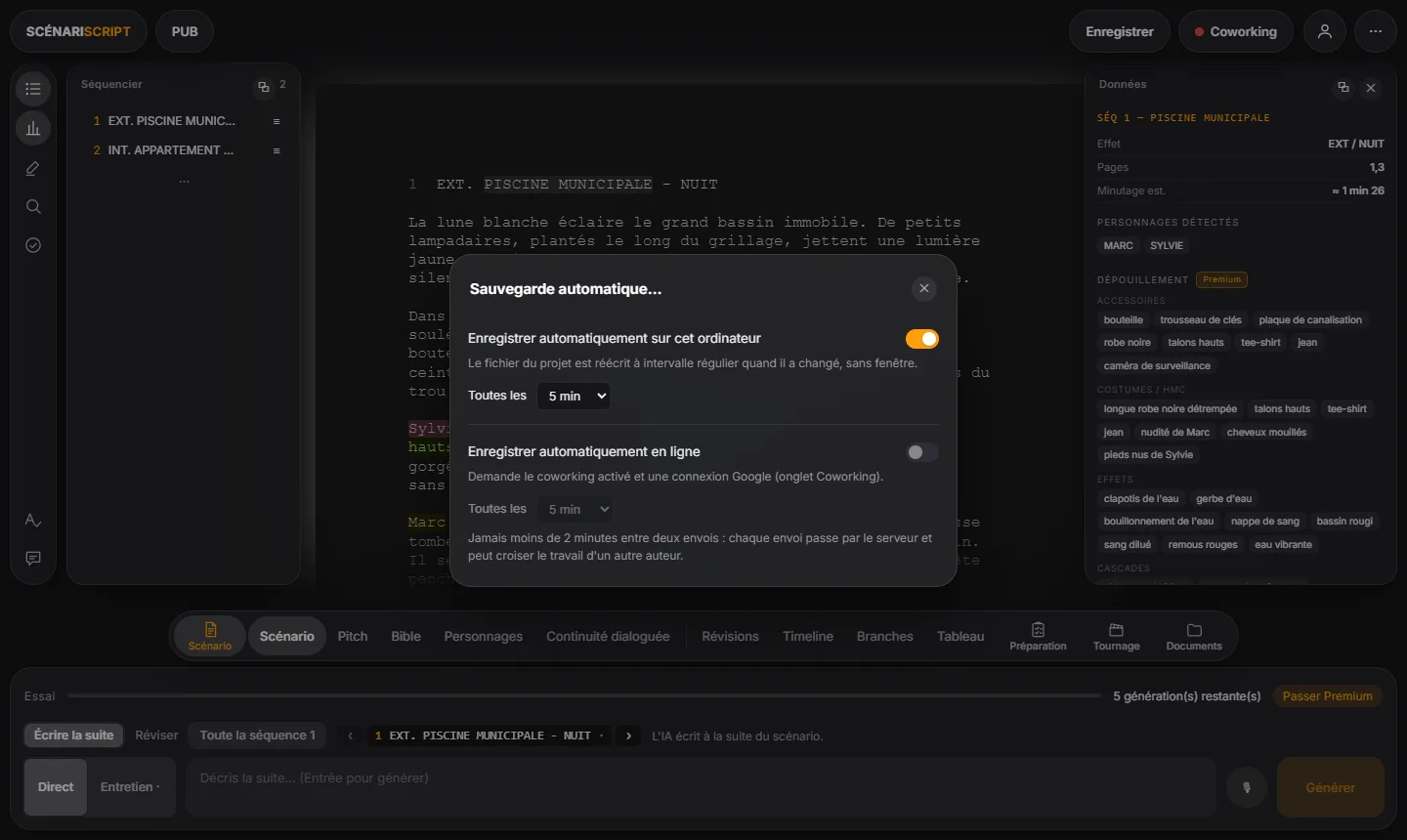Open the online autosave interval dropdown
Screen dimensions: 1407x840
[x=575, y=509]
